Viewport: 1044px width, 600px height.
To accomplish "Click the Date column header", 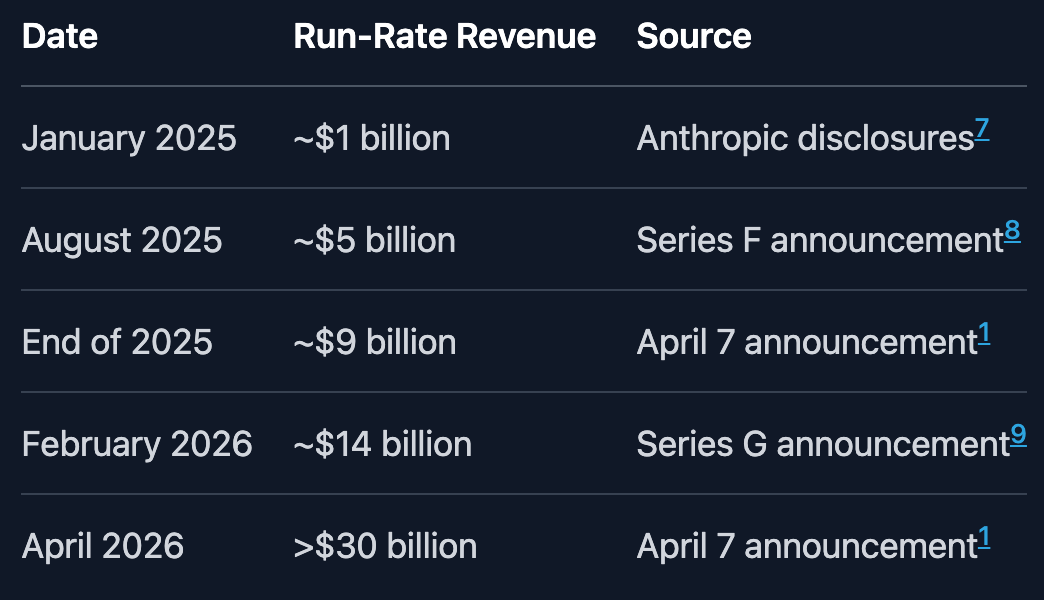I will point(60,36).
